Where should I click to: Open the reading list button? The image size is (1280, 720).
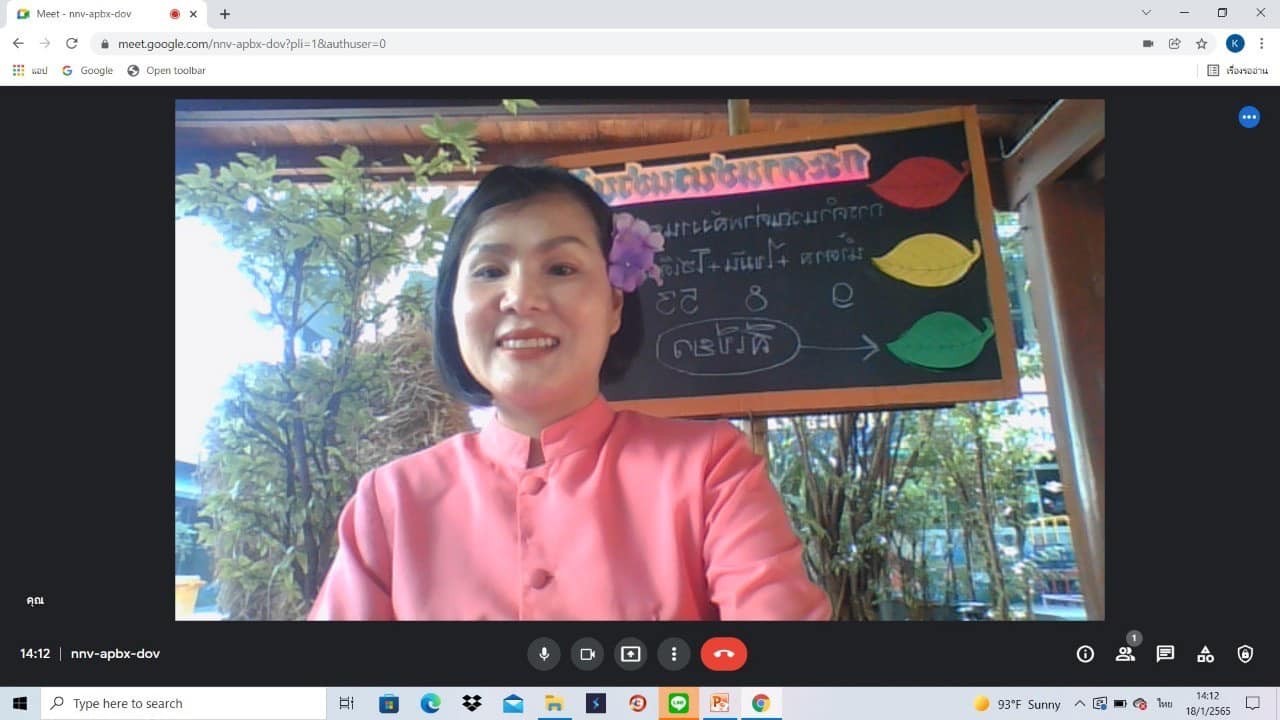tap(1237, 71)
